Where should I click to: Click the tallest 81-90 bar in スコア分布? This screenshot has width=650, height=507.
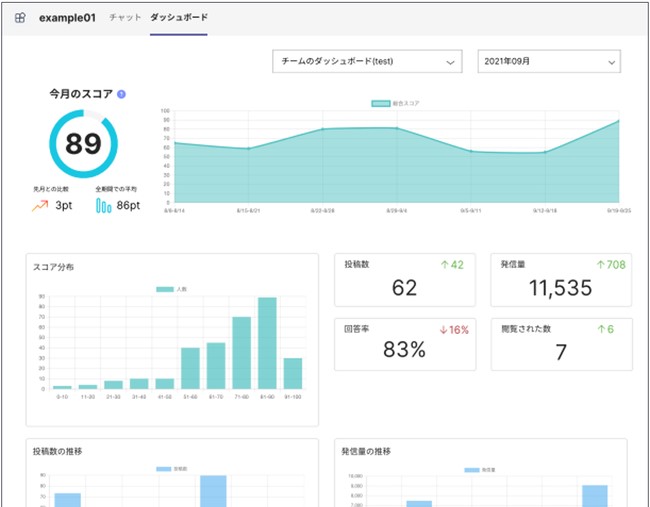[267, 343]
